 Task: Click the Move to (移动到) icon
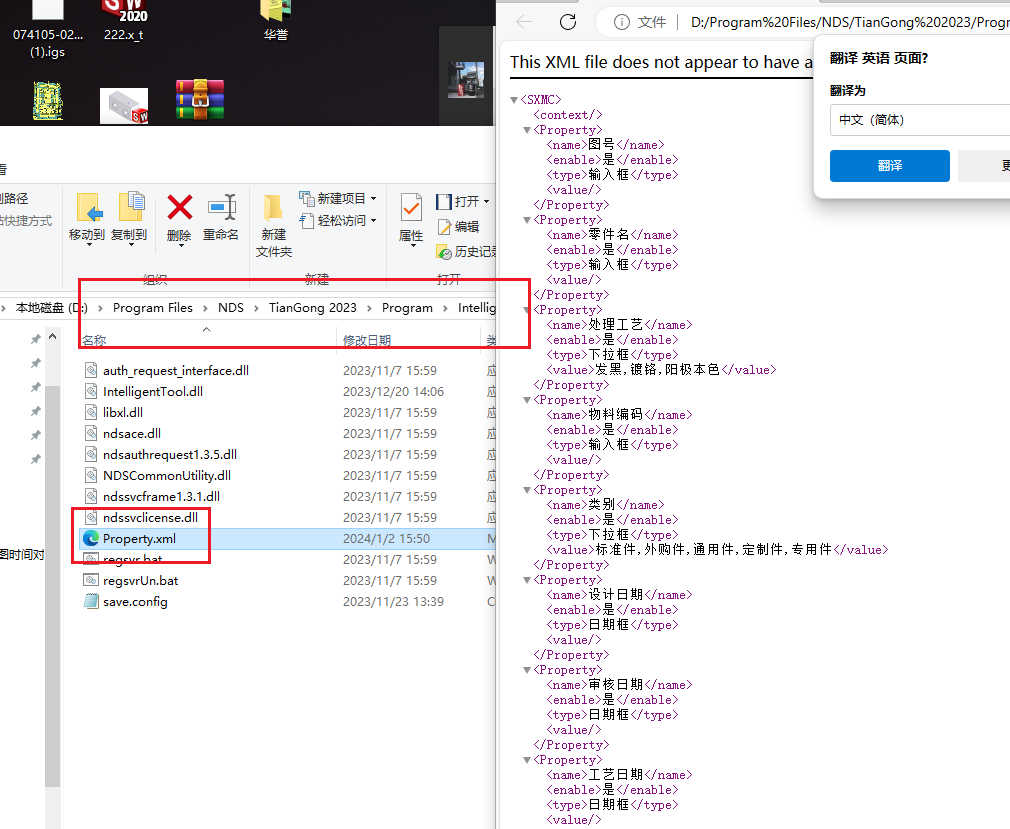[88, 208]
